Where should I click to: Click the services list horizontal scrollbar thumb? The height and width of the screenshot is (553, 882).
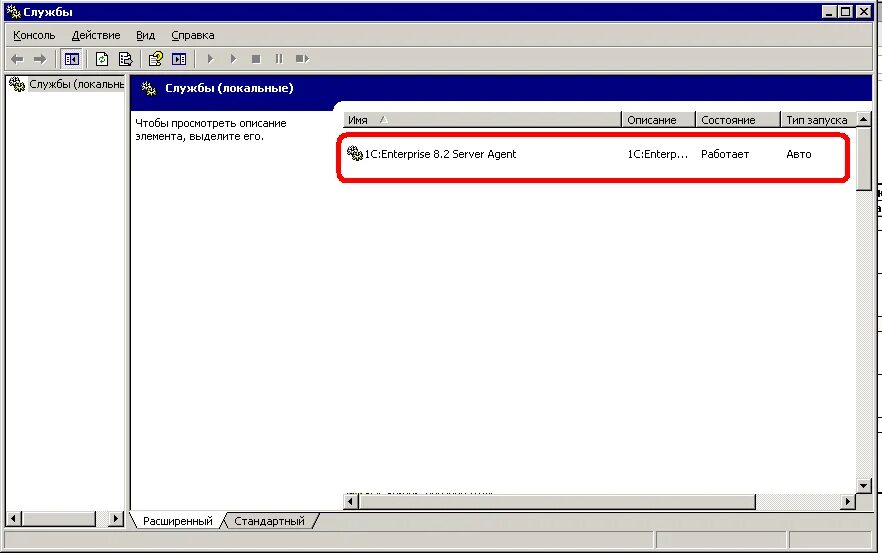pyautogui.click(x=557, y=501)
